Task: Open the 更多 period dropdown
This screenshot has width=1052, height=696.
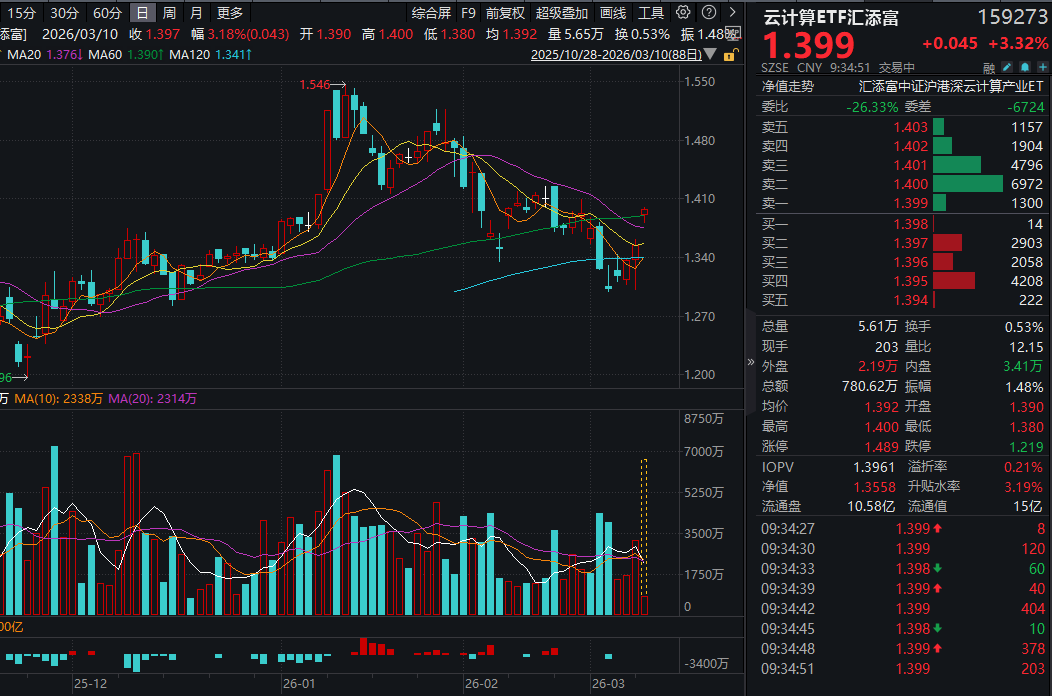Action: (x=230, y=12)
